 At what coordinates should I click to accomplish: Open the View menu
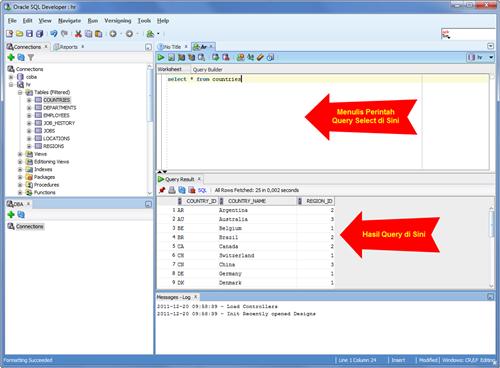pyautogui.click(x=45, y=21)
